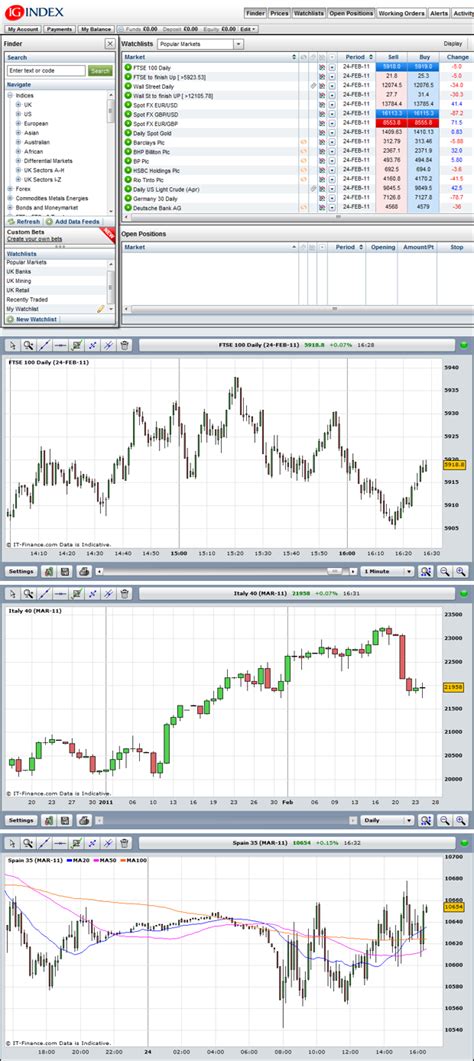Viewport: 474px width, 1061px height.
Task: Click the trash icon in FTSE 100 chart toolbar
Action: 124,345
